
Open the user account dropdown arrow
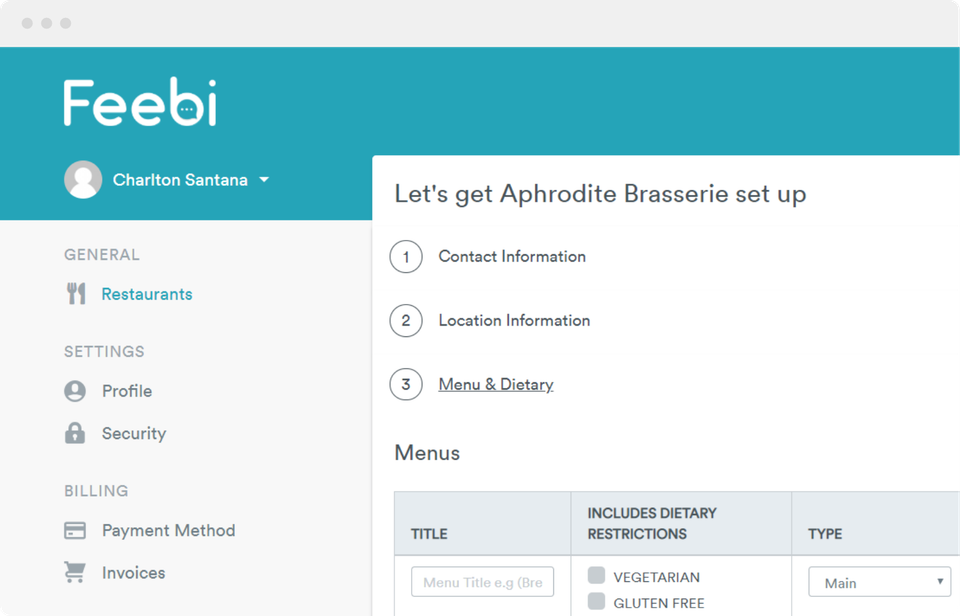coord(264,180)
